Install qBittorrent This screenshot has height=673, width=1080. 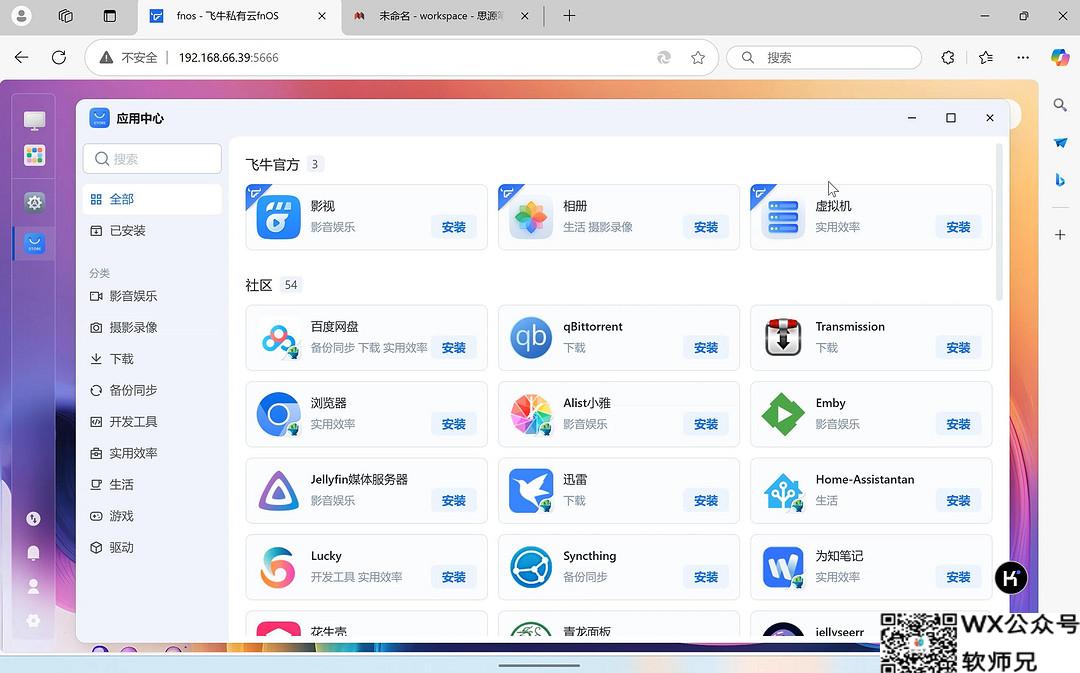point(706,348)
